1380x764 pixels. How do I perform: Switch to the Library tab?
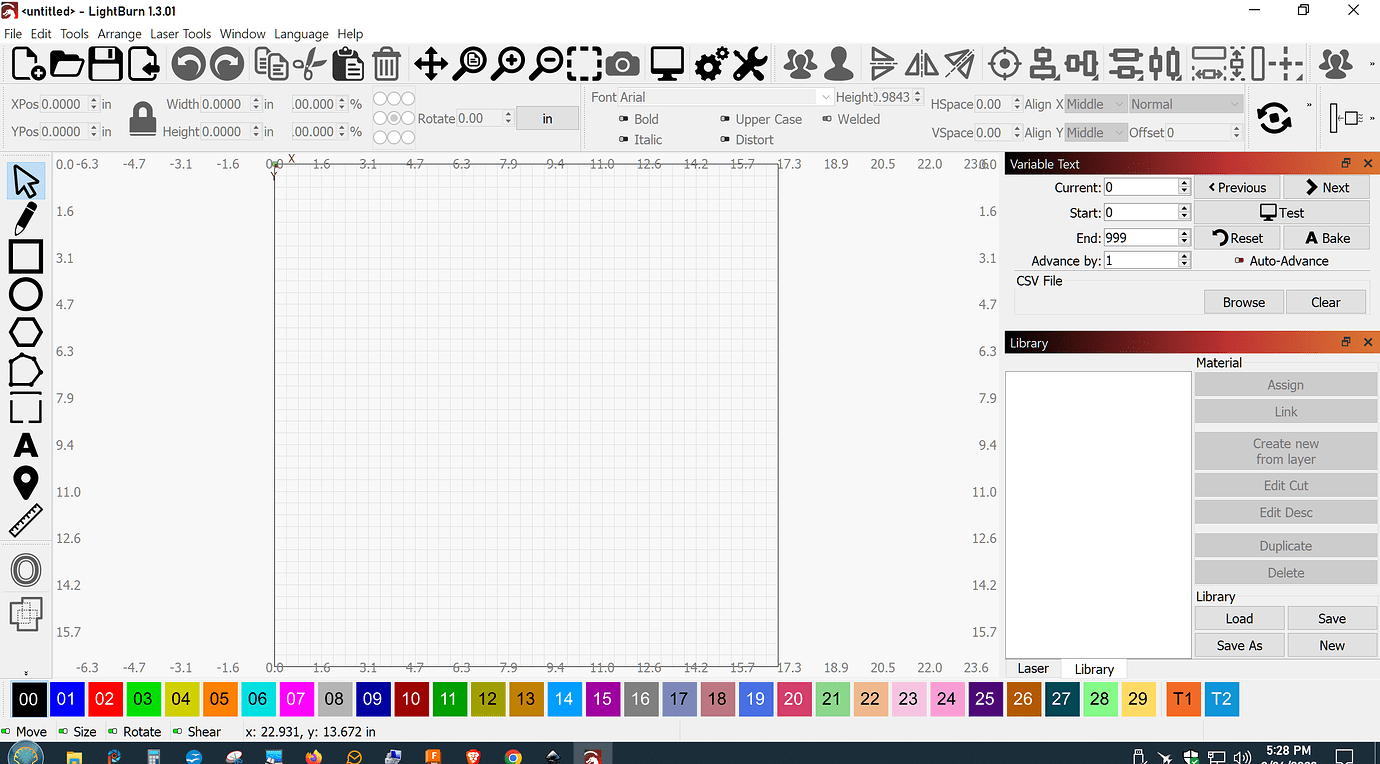tap(1094, 668)
